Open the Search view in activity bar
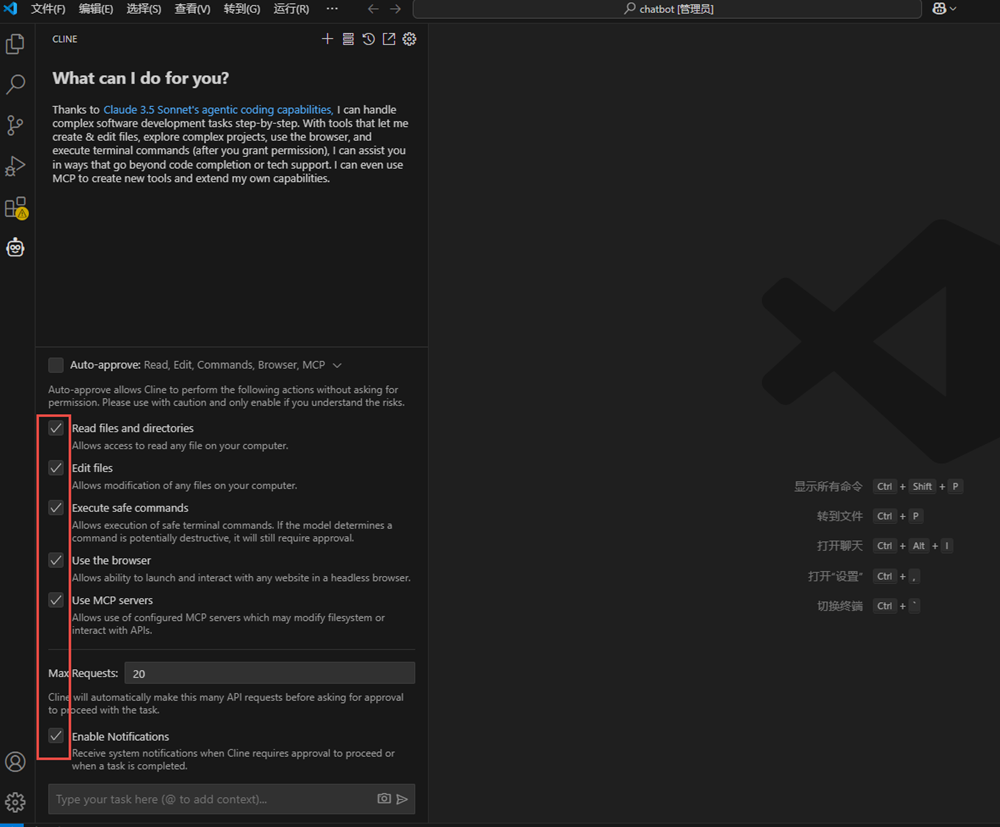Screen dimensions: 1000x827 (x=15, y=84)
